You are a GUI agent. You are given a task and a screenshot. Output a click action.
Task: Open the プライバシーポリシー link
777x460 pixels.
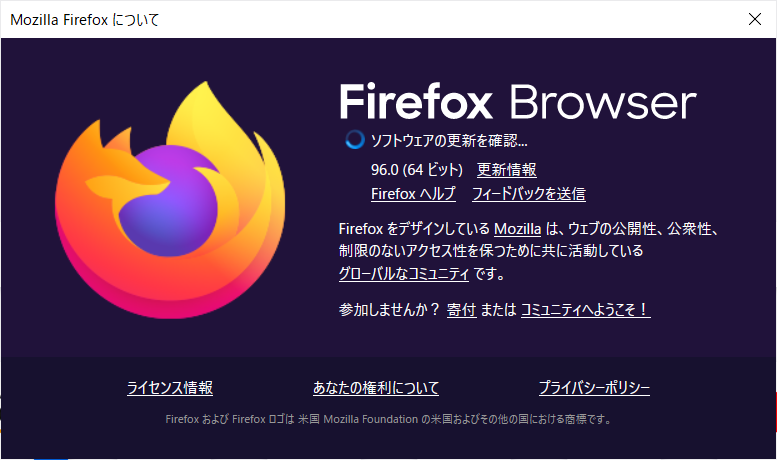594,388
